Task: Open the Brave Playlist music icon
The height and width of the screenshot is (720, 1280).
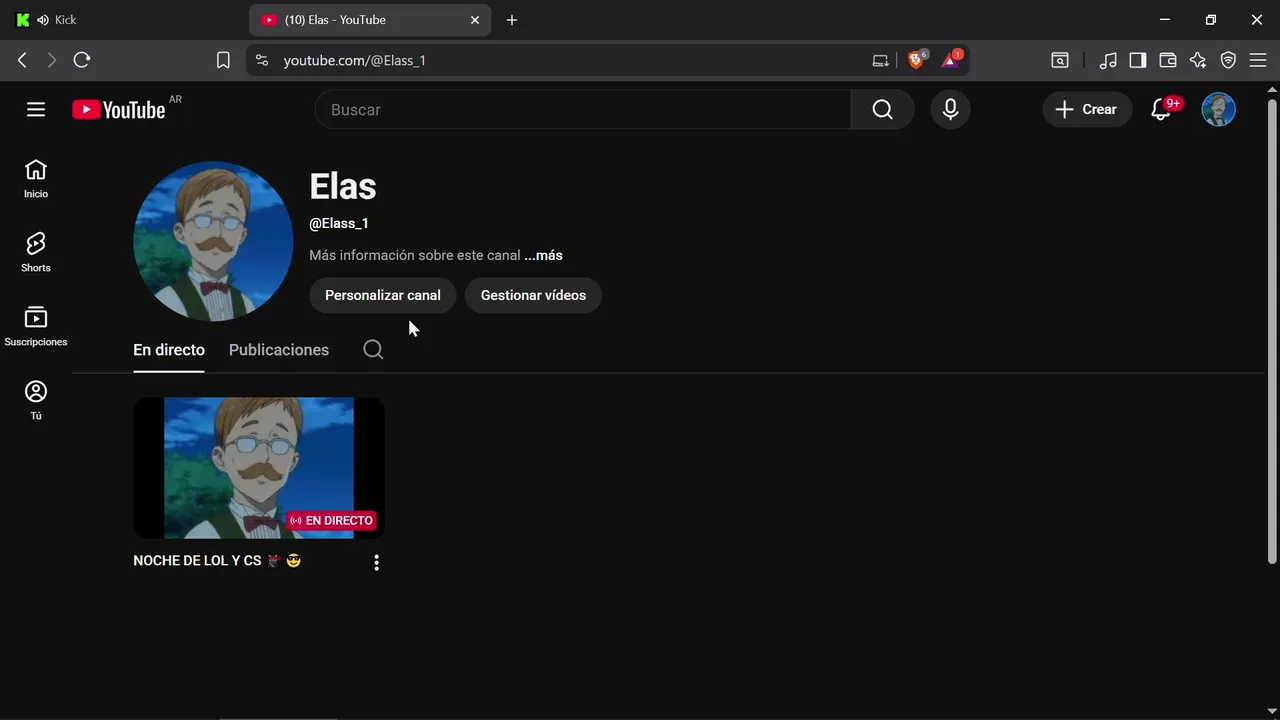Action: tap(1108, 60)
